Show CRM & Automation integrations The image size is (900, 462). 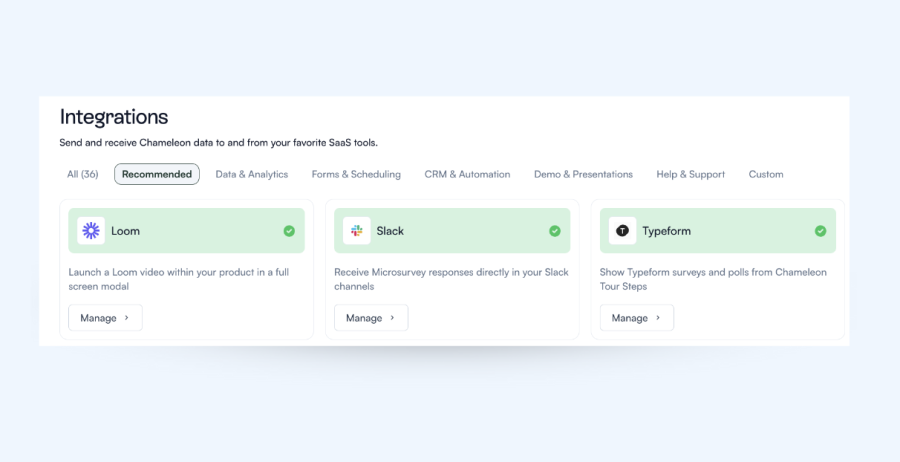tap(467, 174)
